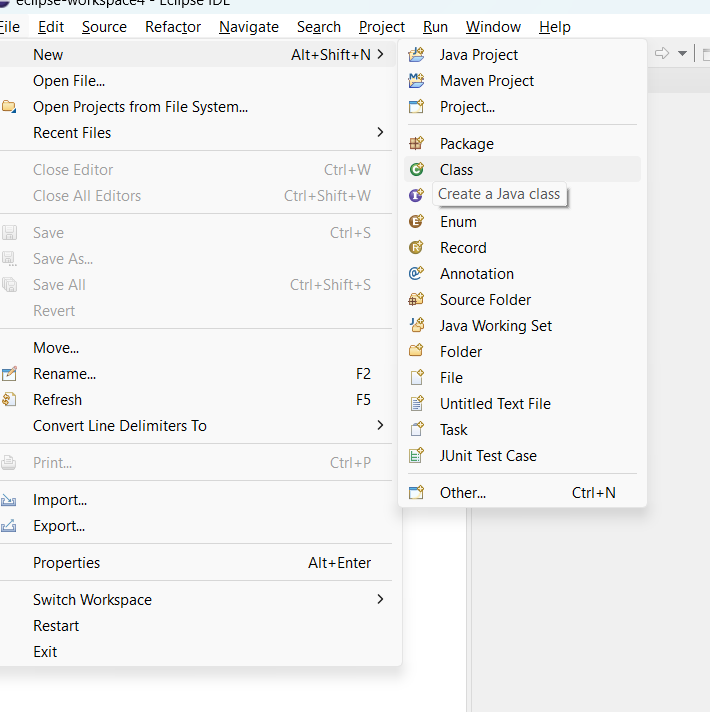
Task: Click the forward arrow toolbar icon
Action: coord(662,54)
